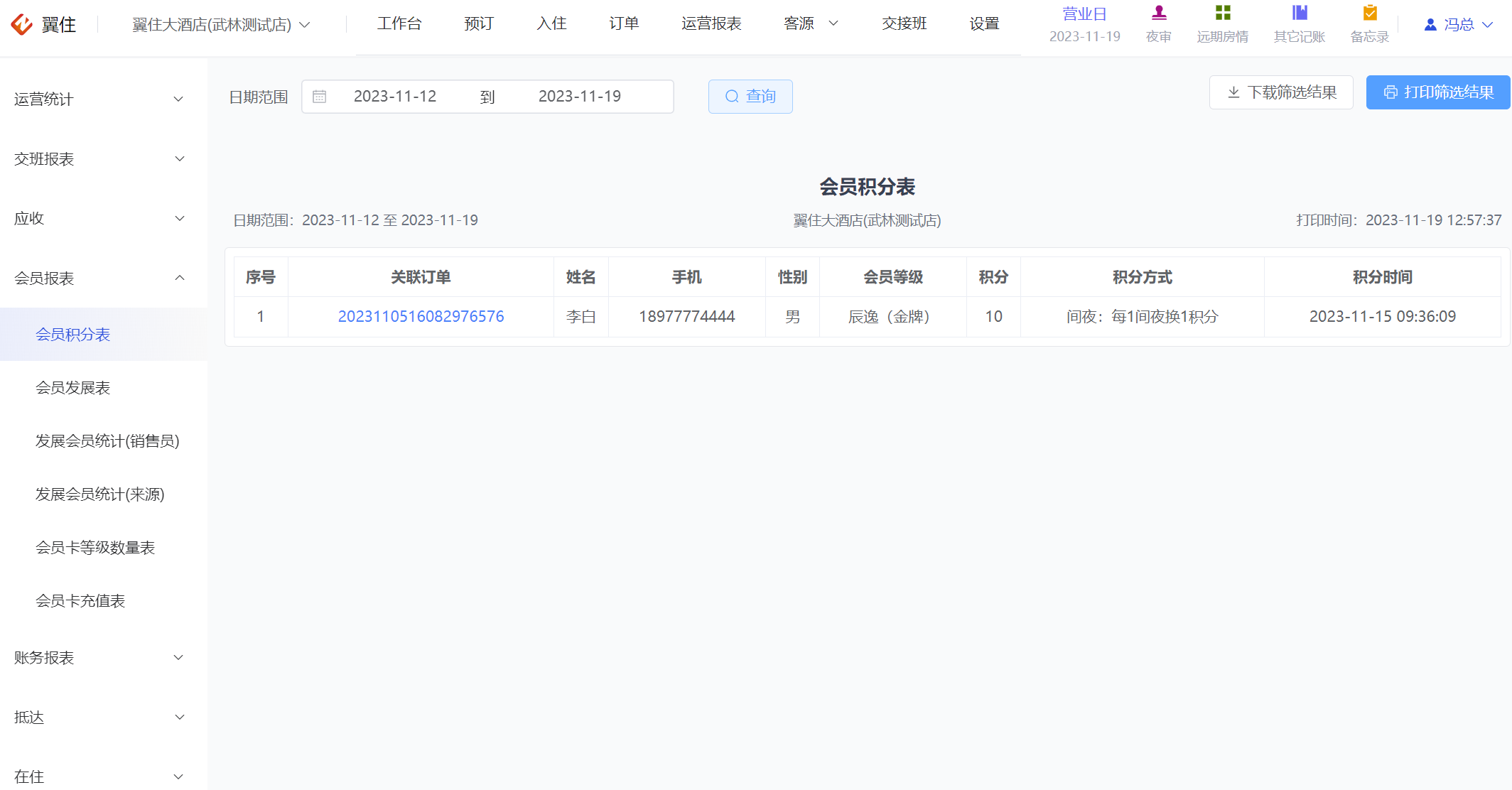Click the 关联订单 column header
This screenshot has height=790, width=1512.
[421, 277]
